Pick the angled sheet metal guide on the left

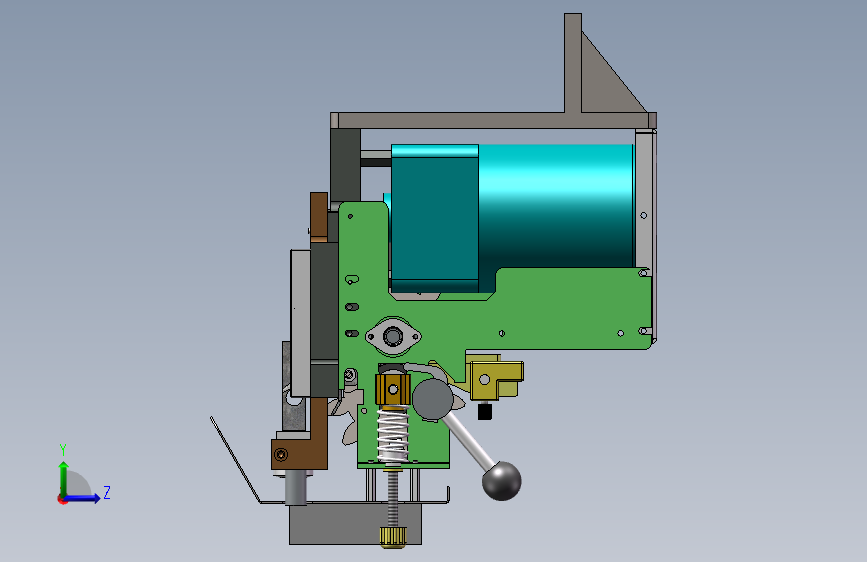tap(235, 460)
